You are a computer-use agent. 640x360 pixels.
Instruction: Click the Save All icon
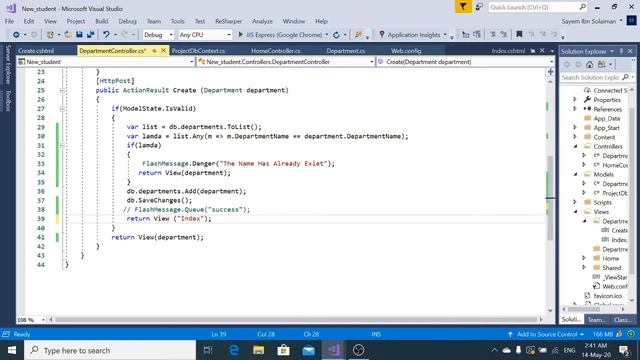pyautogui.click(x=90, y=35)
